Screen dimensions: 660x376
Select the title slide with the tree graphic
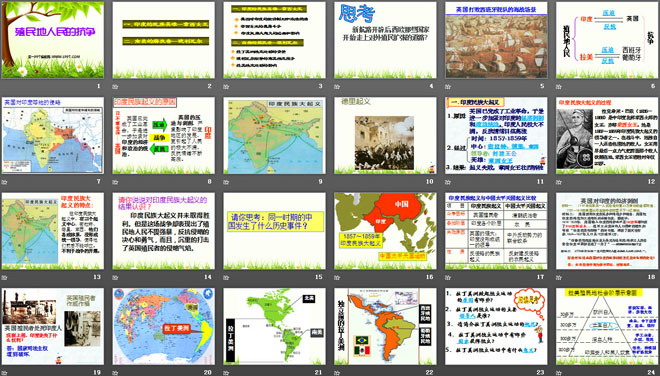53,40
